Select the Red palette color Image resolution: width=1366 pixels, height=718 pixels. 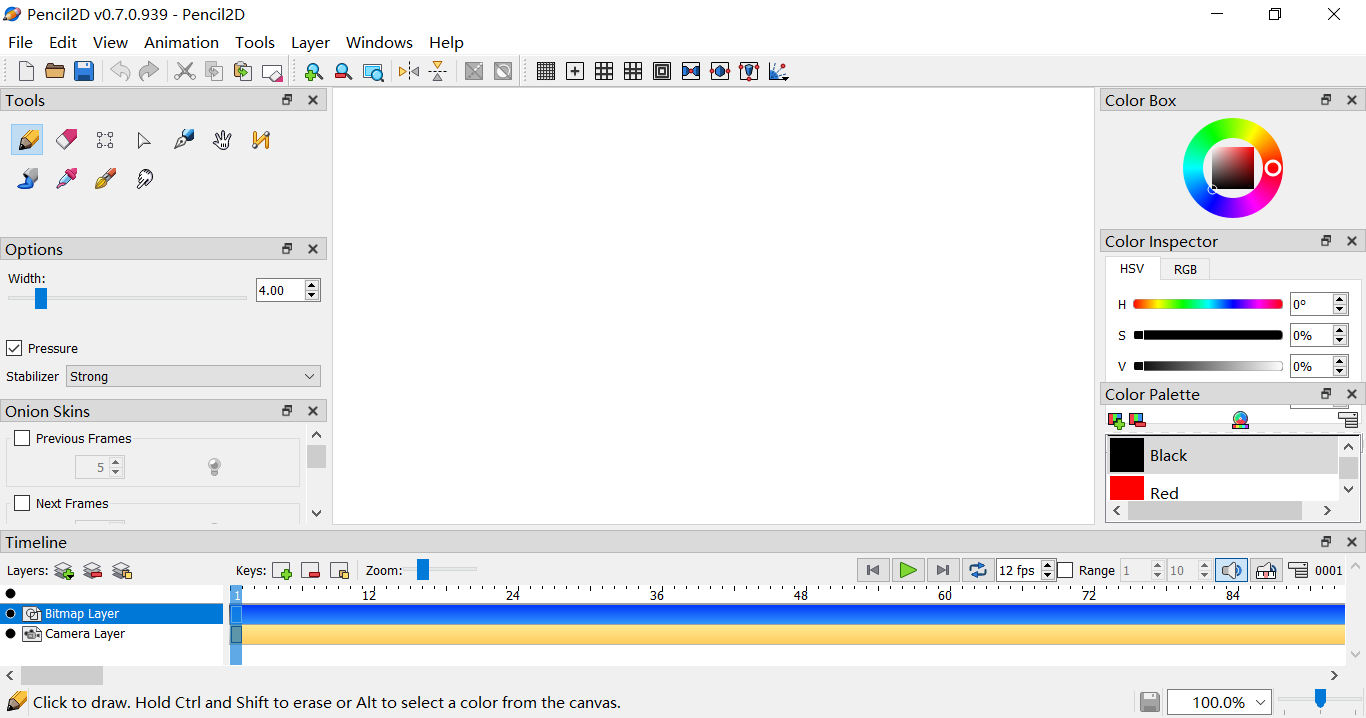coord(1164,492)
